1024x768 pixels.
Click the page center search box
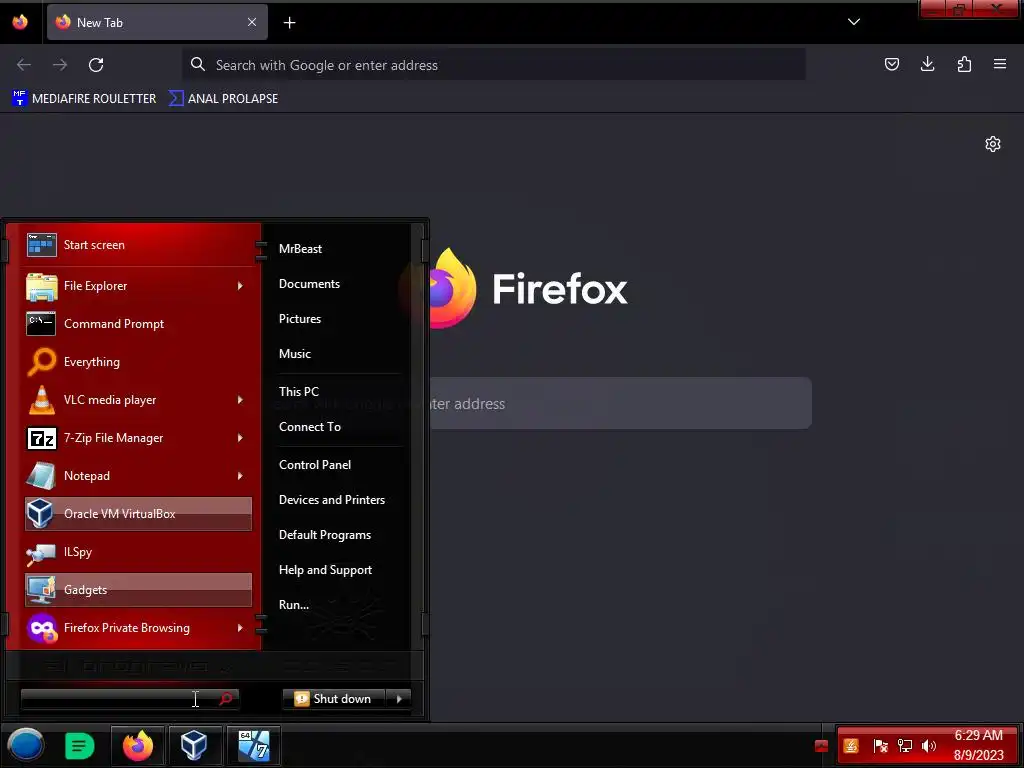coord(620,404)
